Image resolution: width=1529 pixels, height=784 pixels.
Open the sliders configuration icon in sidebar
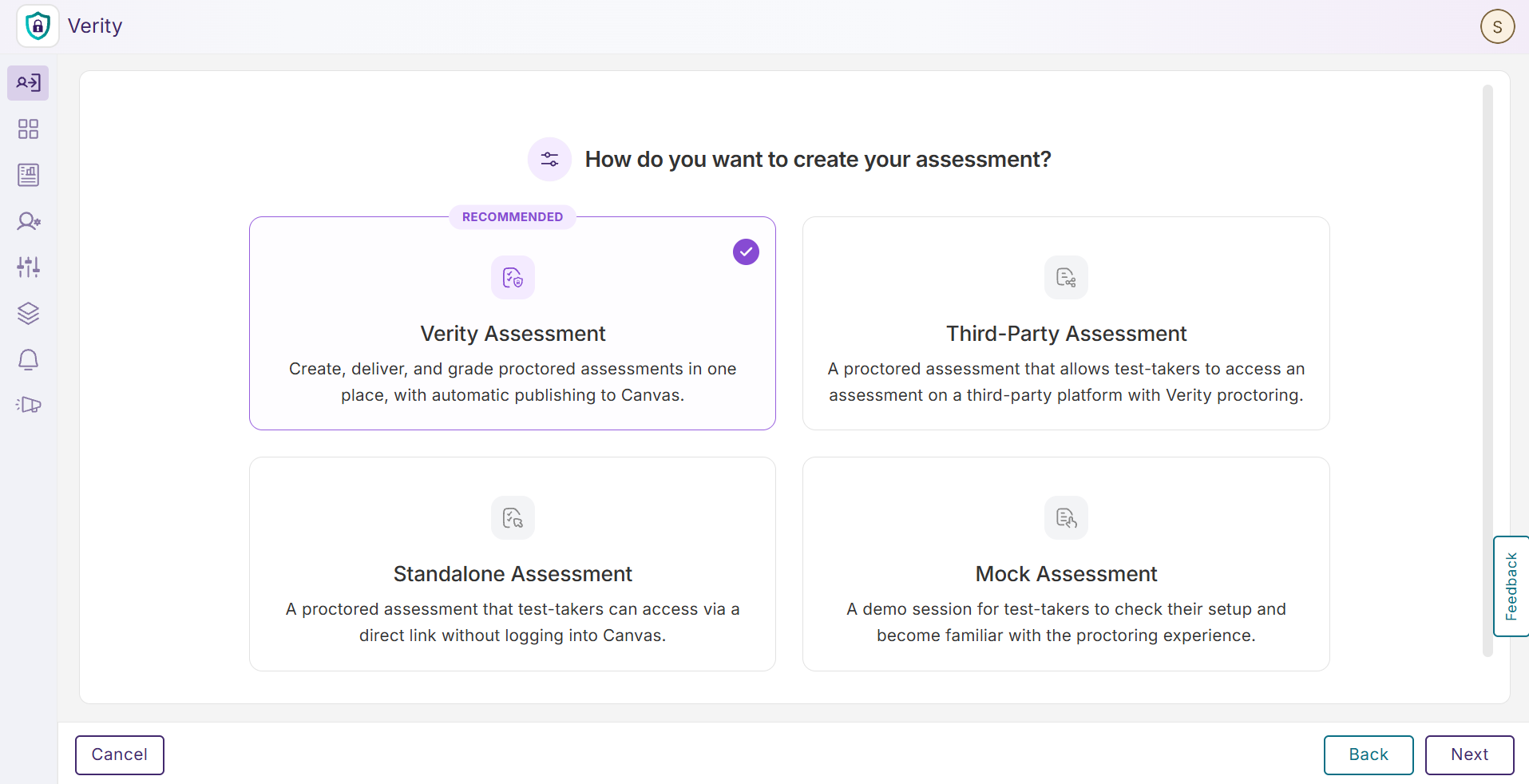pos(28,267)
